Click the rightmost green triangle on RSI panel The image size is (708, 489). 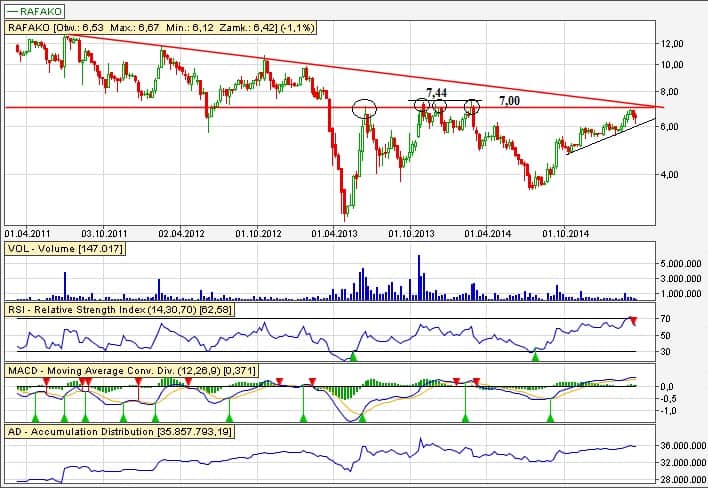point(536,356)
